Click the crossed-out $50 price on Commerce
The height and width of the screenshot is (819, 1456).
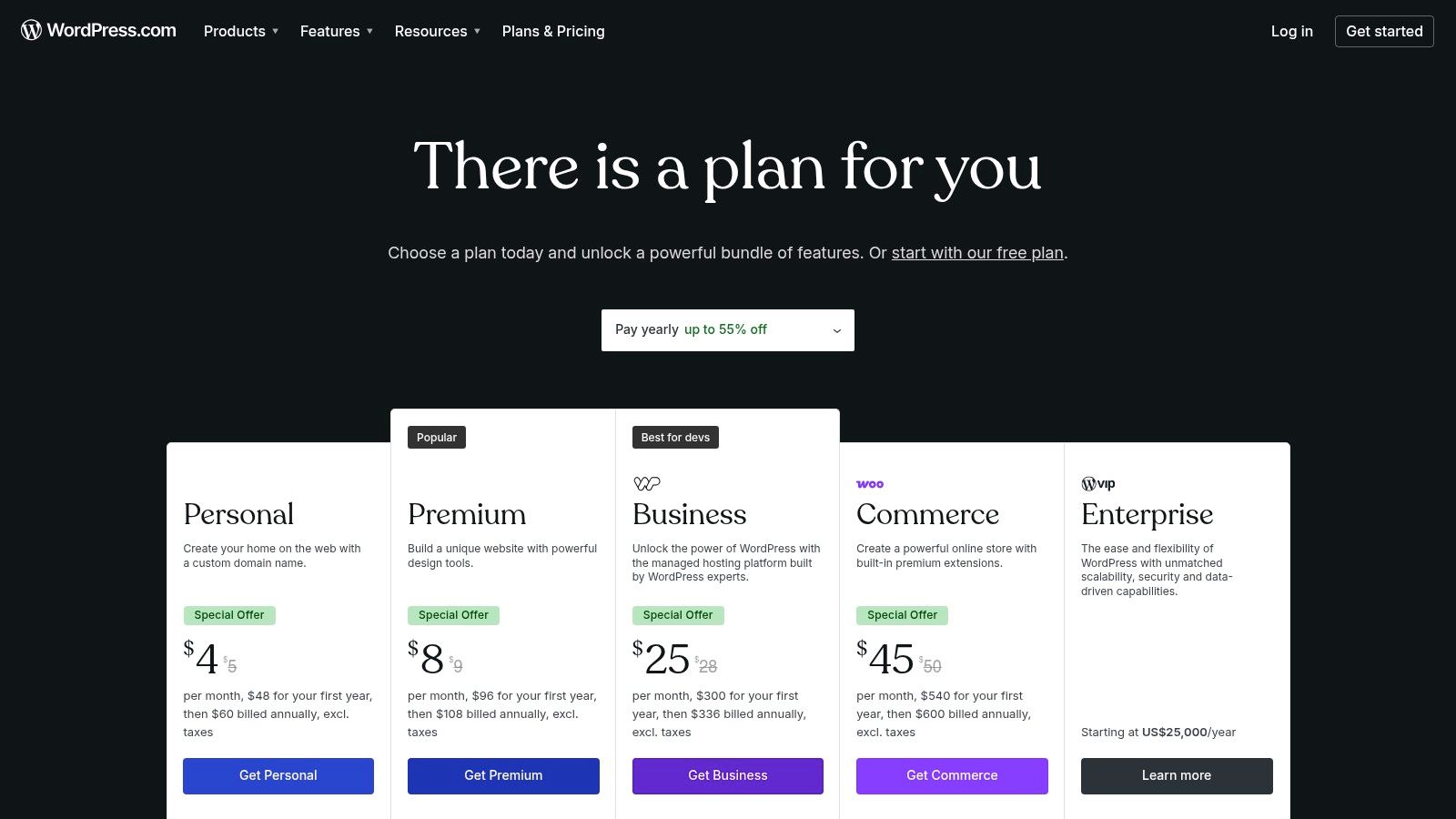[x=931, y=665]
